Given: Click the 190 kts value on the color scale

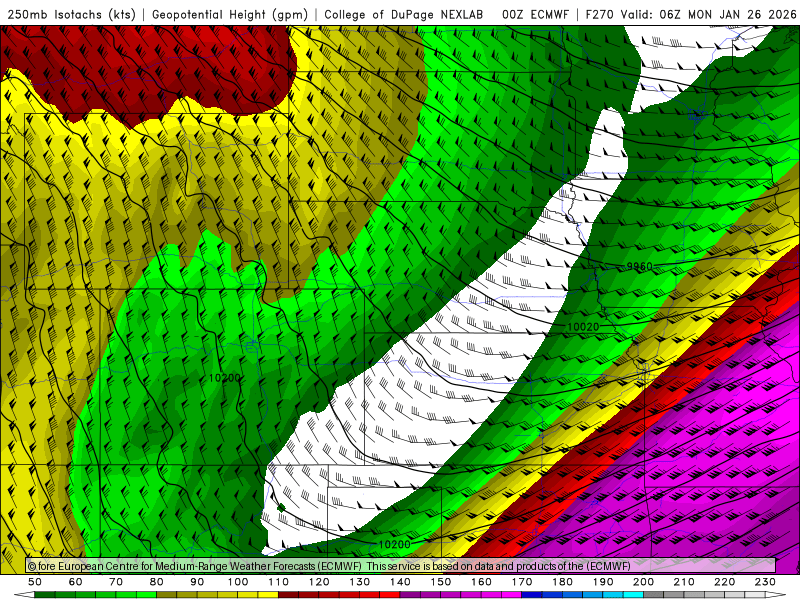Looking at the screenshot, I should click(x=603, y=582).
